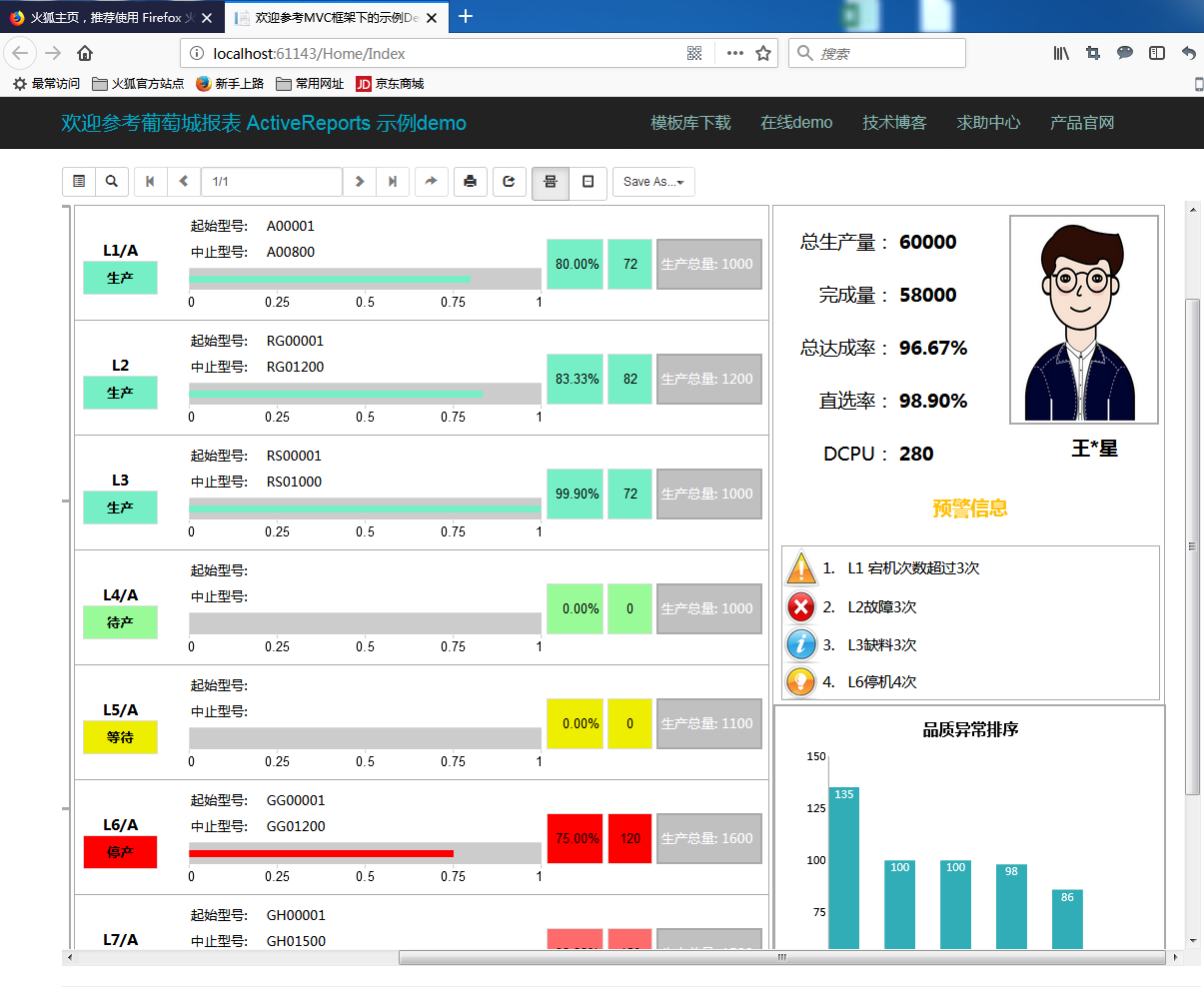Open the 常用网址 bookmarks folder
The width and height of the screenshot is (1204, 1003).
pos(310,84)
